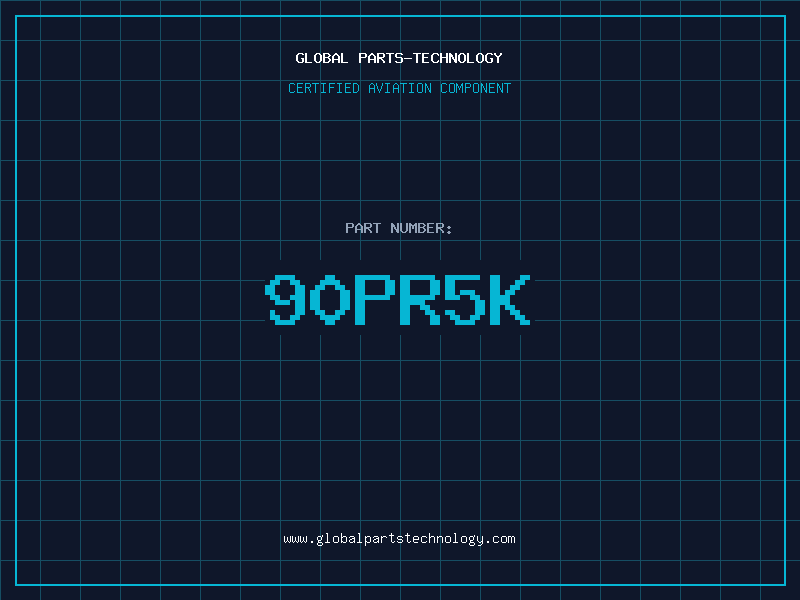This screenshot has height=600, width=800.
Task: Select the part number 90PR5K
Action: coord(399,300)
